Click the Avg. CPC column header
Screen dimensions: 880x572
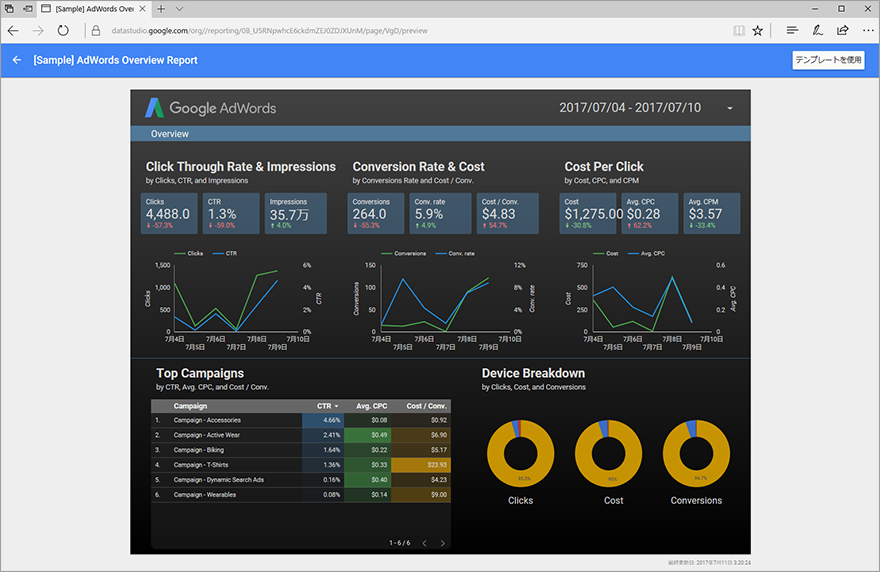372,406
